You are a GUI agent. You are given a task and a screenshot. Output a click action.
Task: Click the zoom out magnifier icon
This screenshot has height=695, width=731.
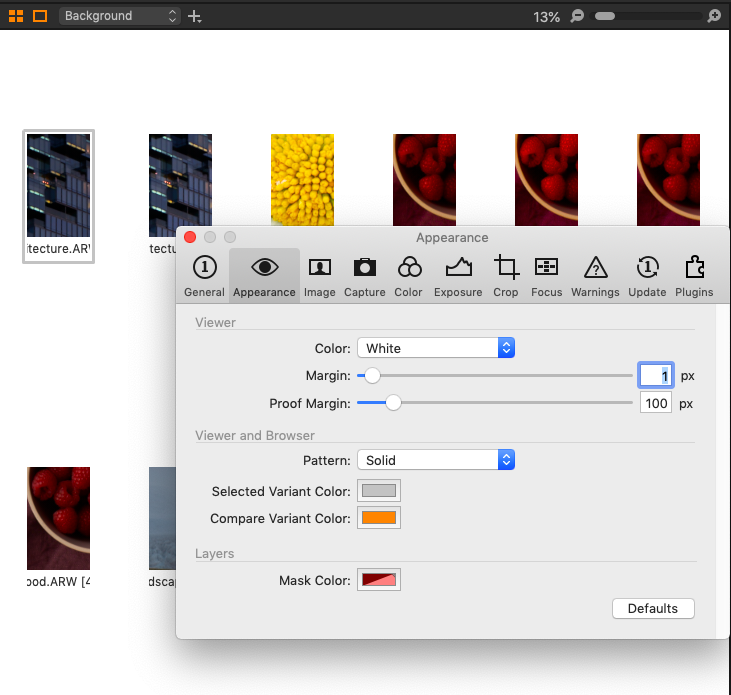[577, 16]
